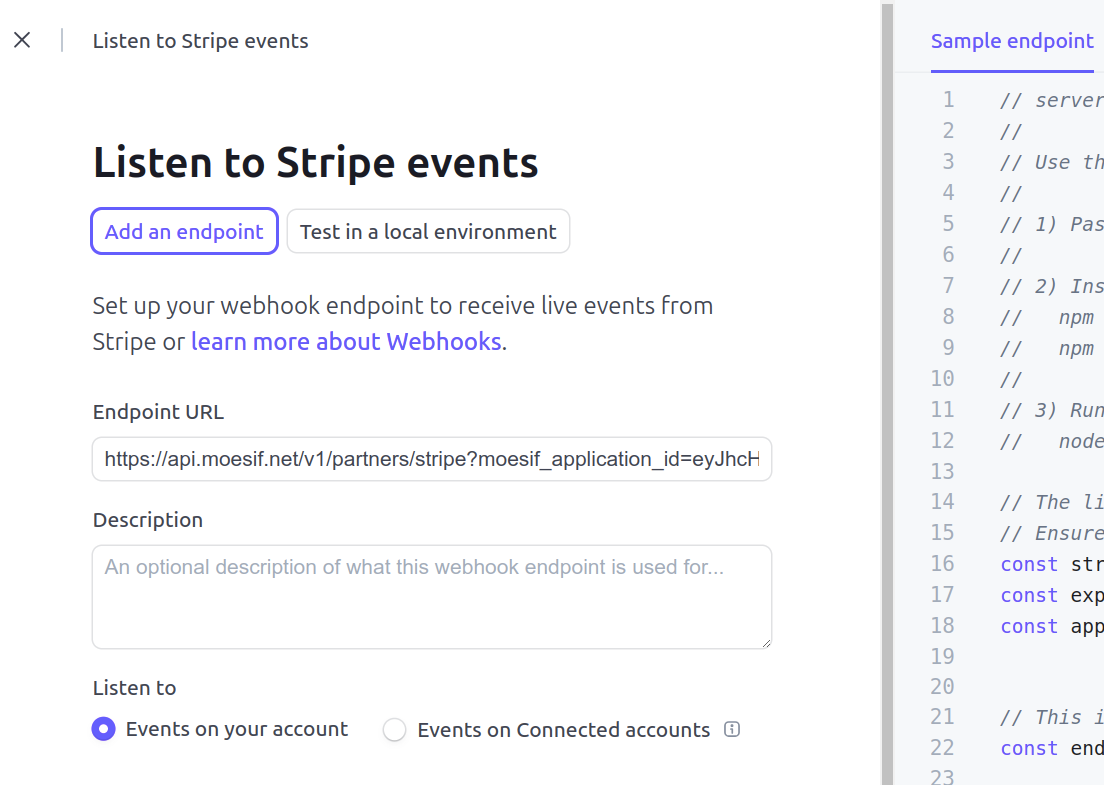Select the Events on Connected accounts radio

395,730
